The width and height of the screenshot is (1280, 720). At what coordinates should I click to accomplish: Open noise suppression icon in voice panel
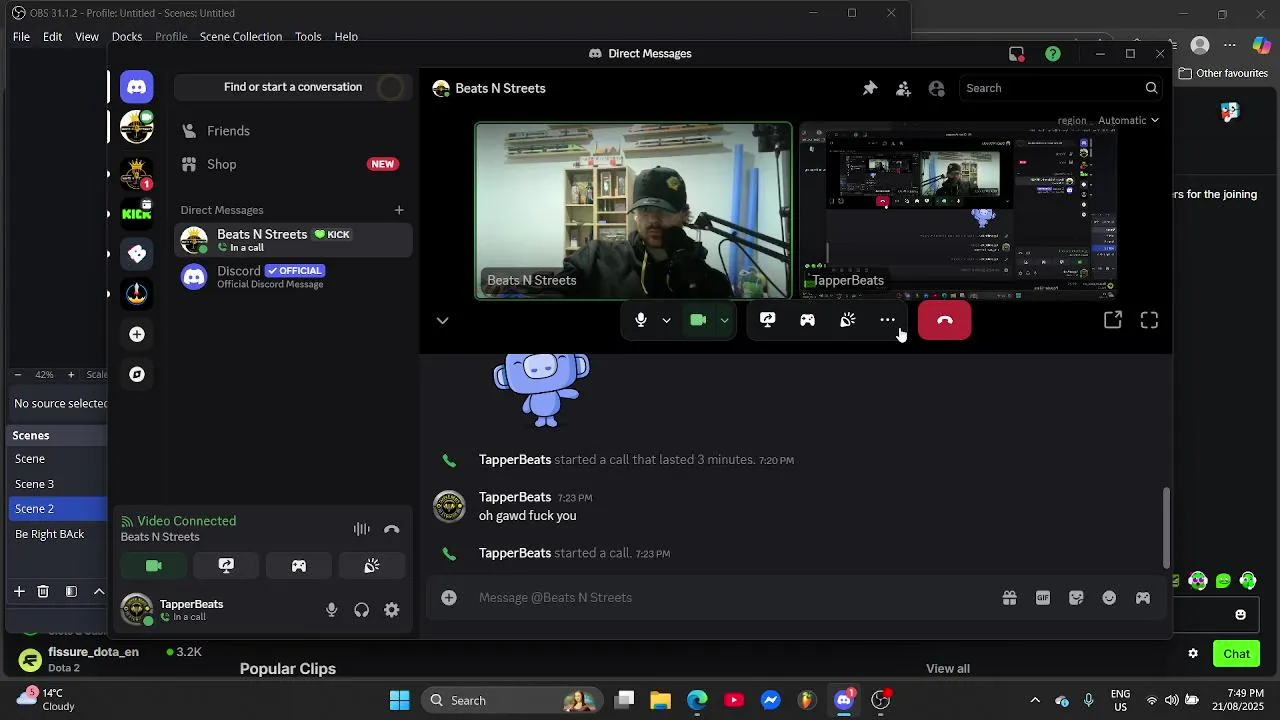click(362, 529)
